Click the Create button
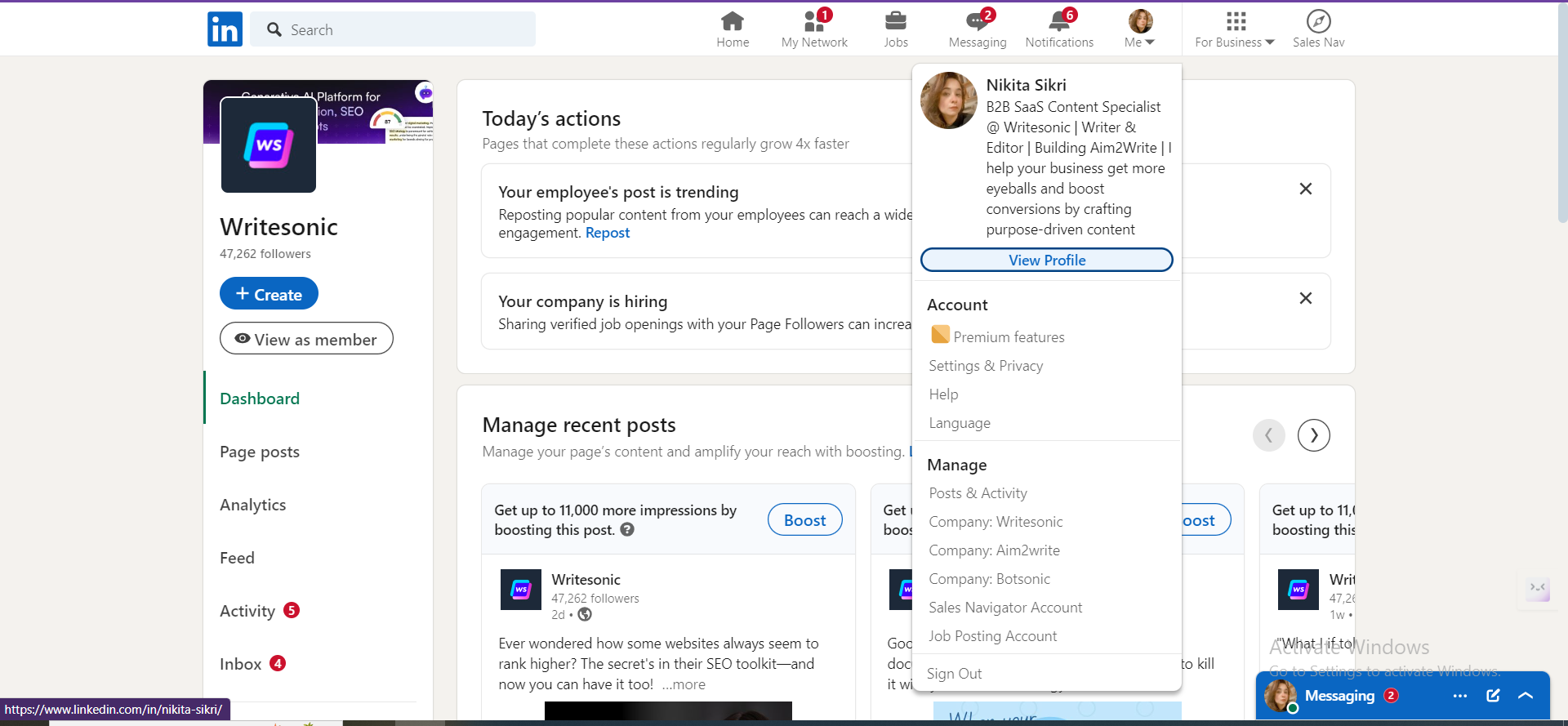This screenshot has height=726, width=1568. tap(269, 294)
